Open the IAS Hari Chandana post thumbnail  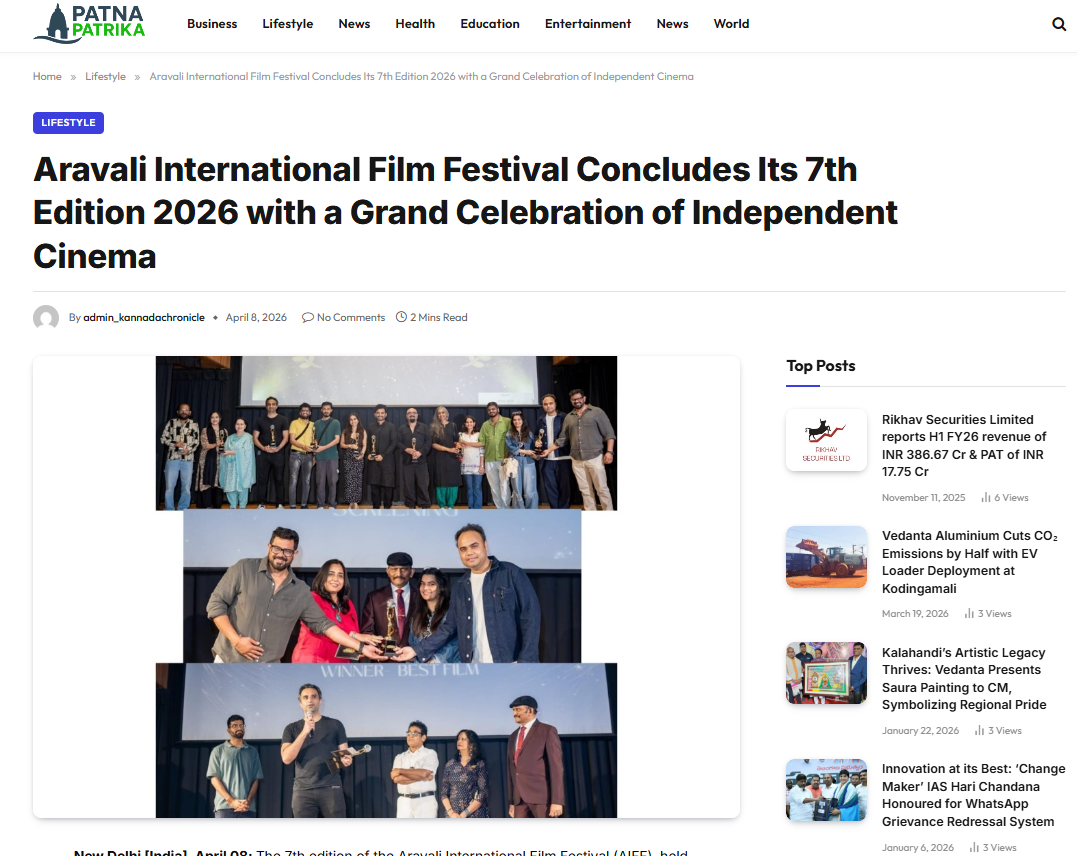(x=826, y=790)
